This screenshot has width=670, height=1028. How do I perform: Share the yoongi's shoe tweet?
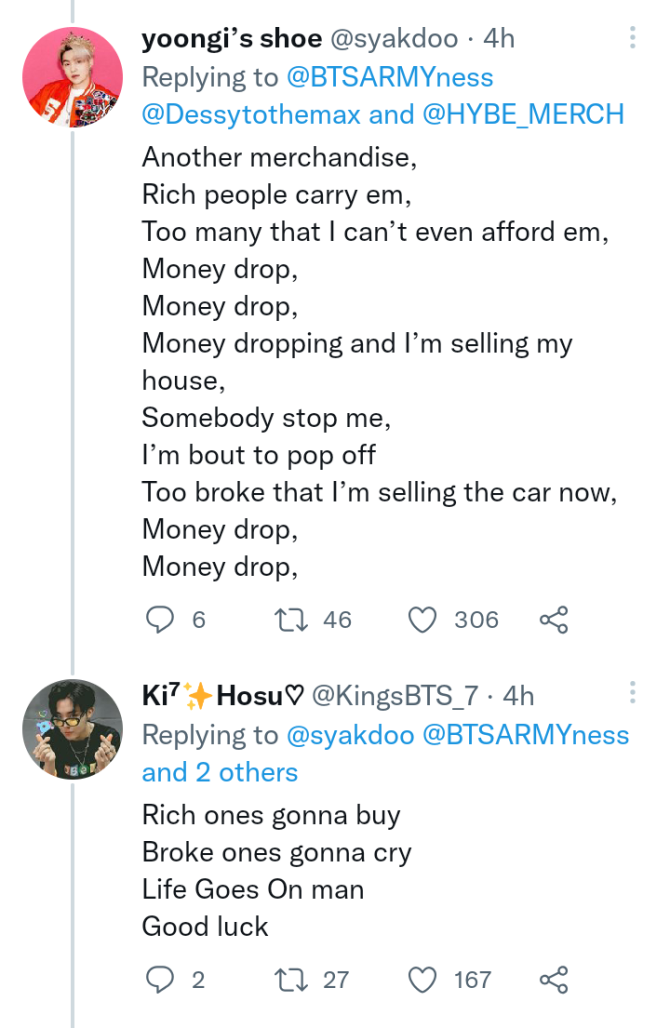[554, 620]
